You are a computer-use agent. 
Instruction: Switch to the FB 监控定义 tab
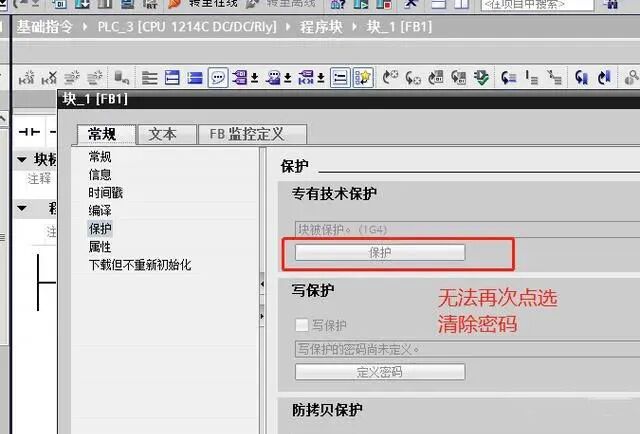[252, 134]
